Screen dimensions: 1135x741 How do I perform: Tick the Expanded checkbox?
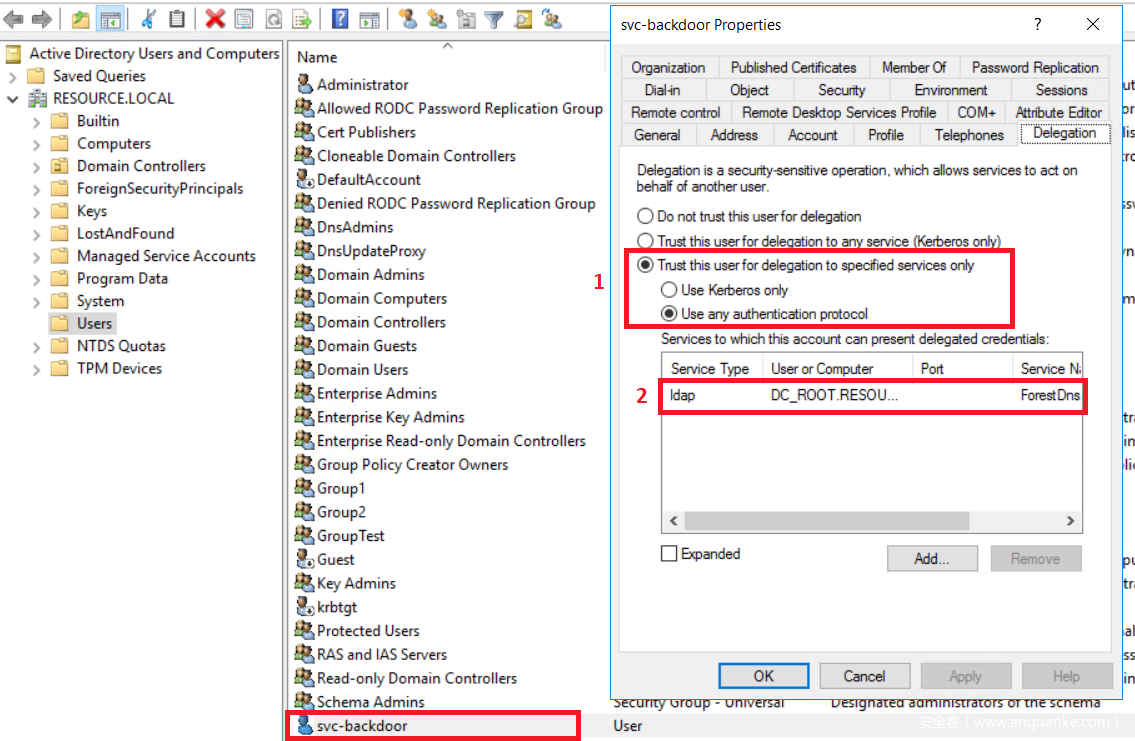(669, 554)
